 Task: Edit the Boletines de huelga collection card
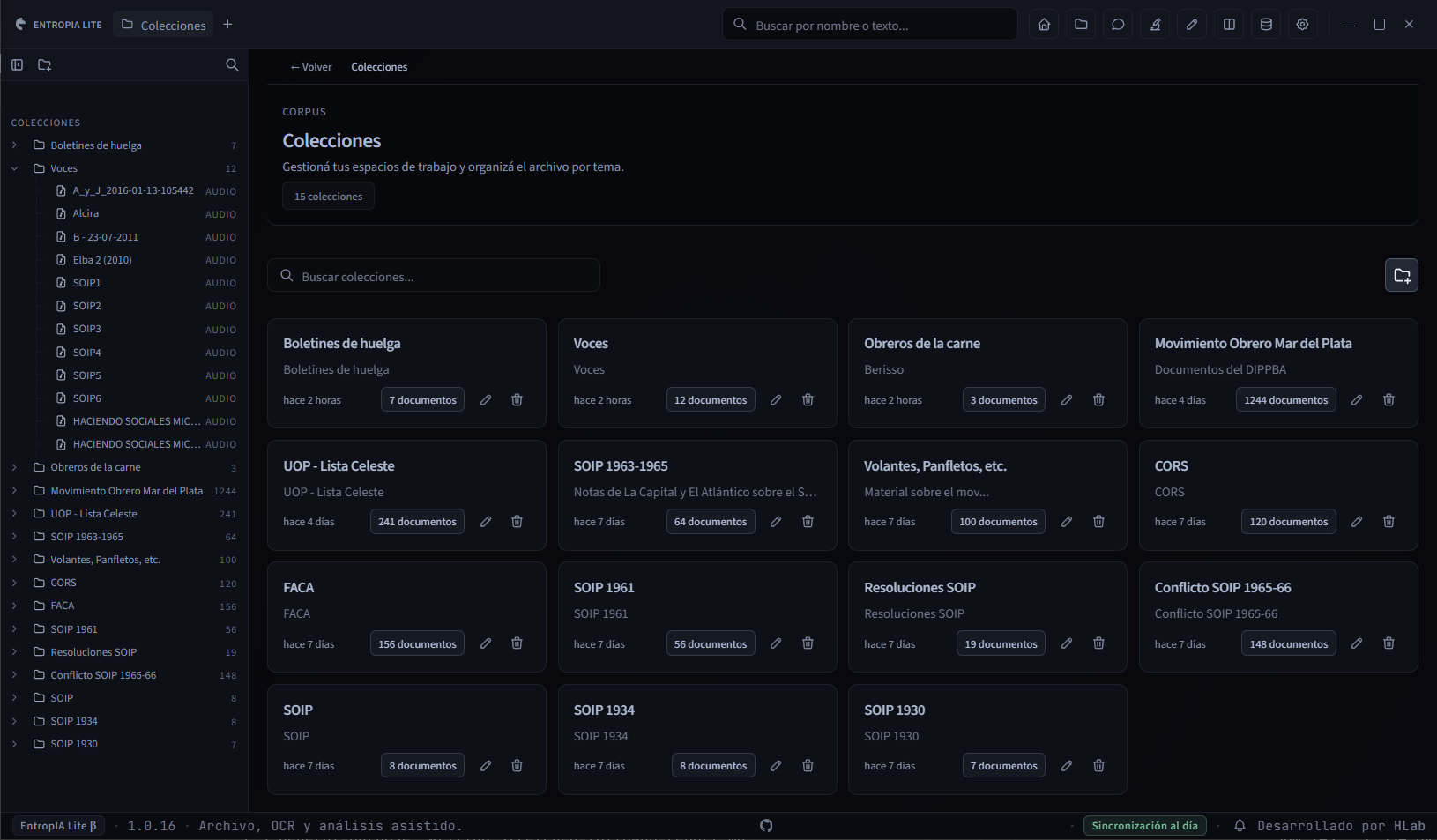coord(486,400)
